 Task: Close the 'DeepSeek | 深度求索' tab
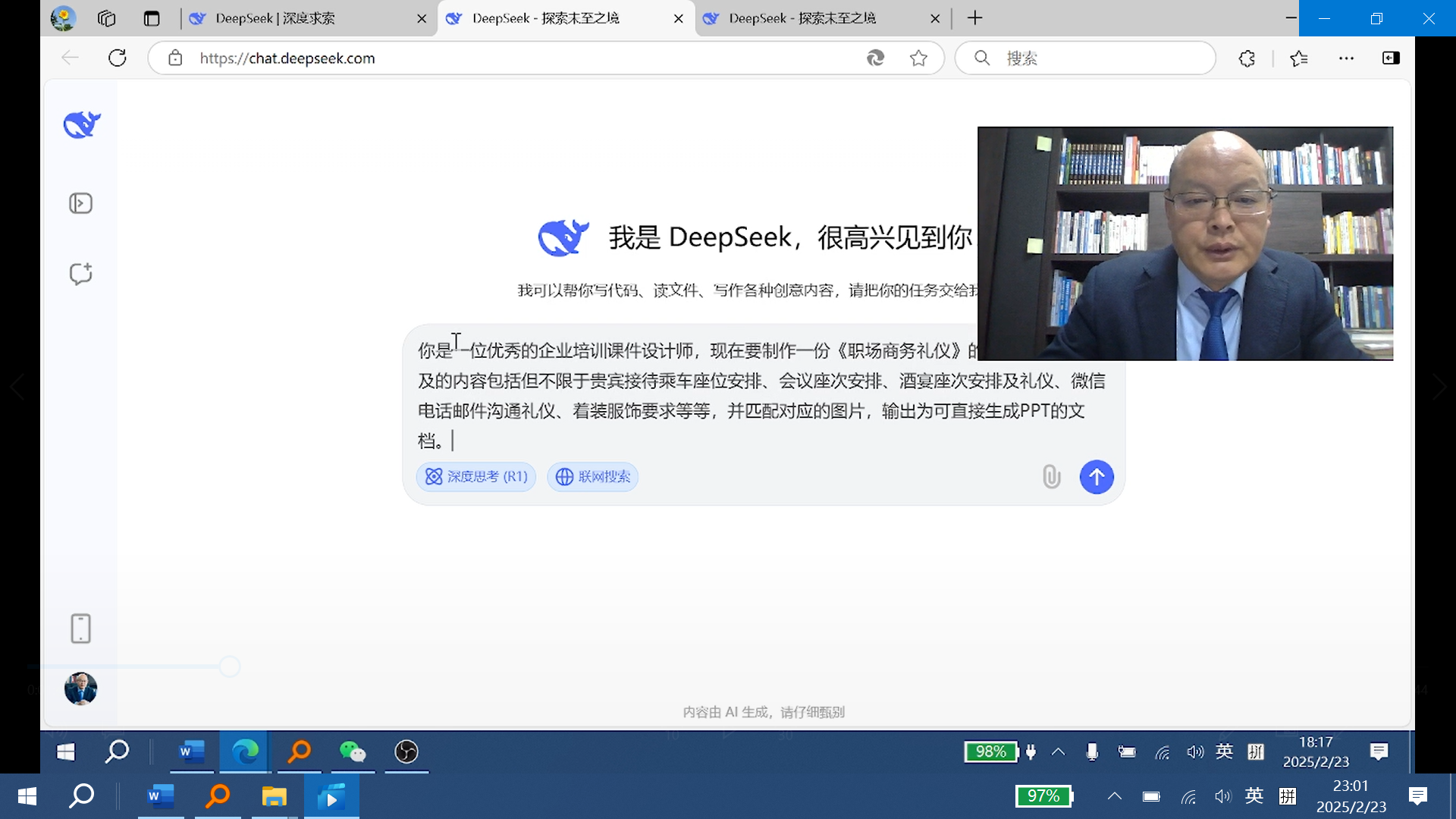click(422, 19)
